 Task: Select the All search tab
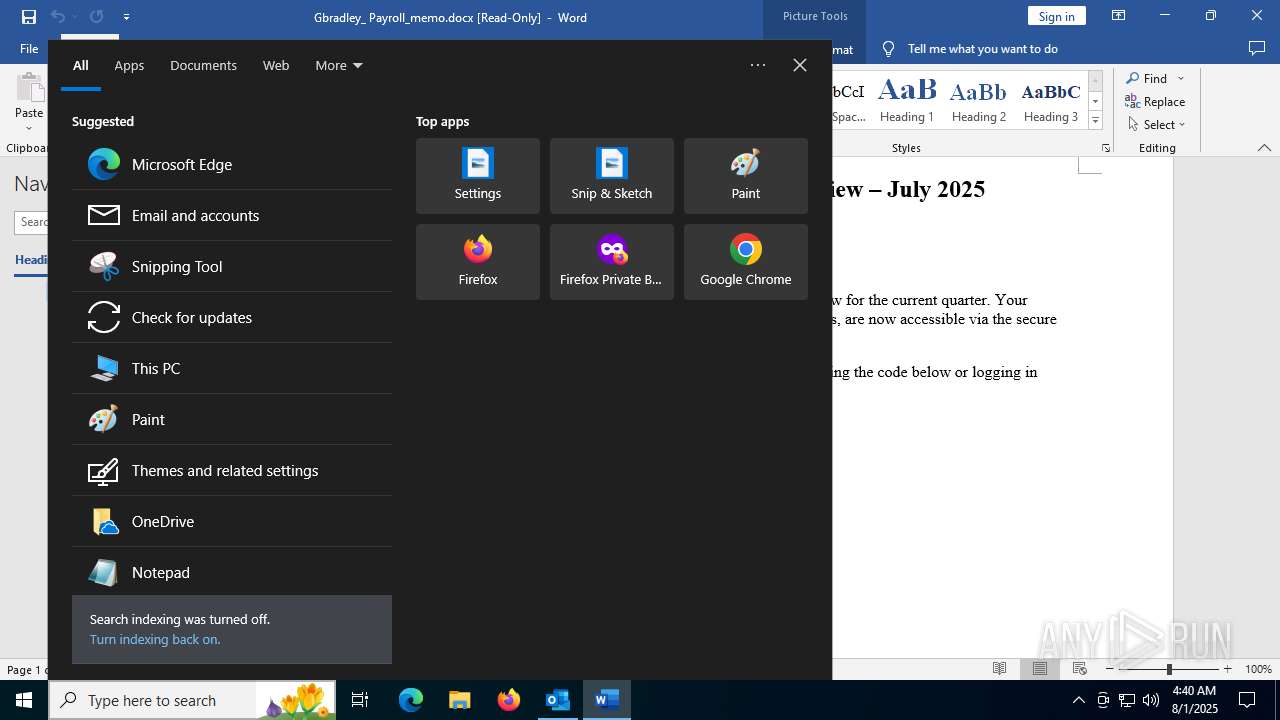coord(81,65)
